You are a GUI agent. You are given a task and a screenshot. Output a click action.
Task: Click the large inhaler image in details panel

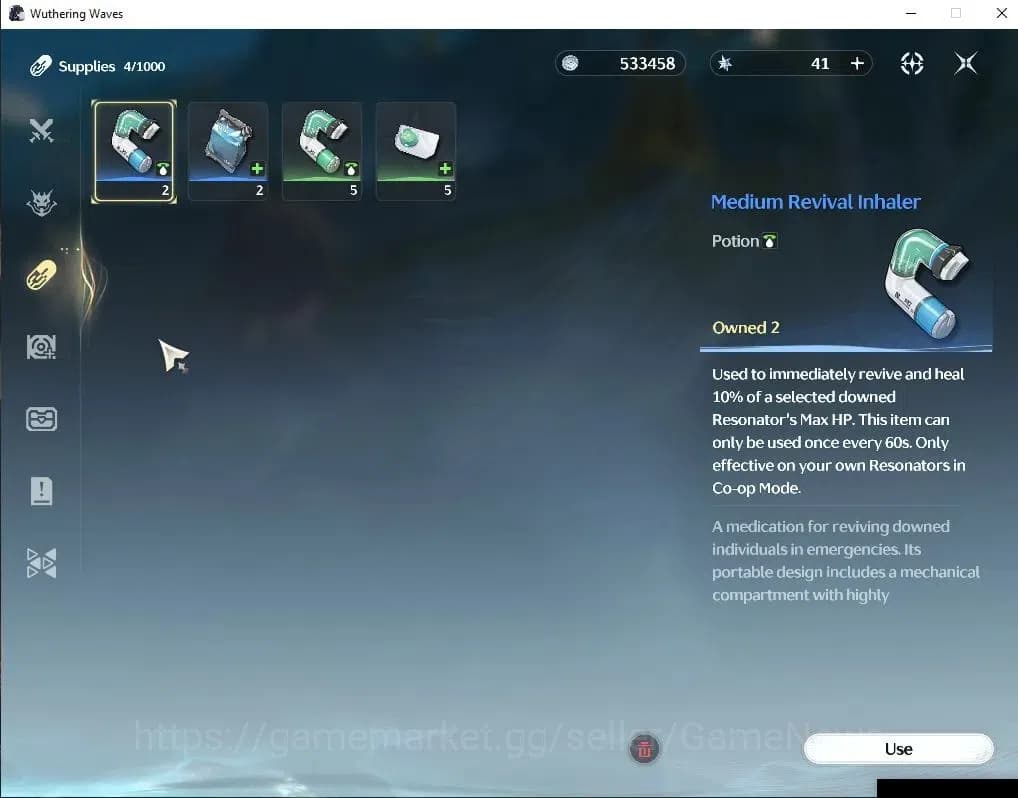click(927, 283)
